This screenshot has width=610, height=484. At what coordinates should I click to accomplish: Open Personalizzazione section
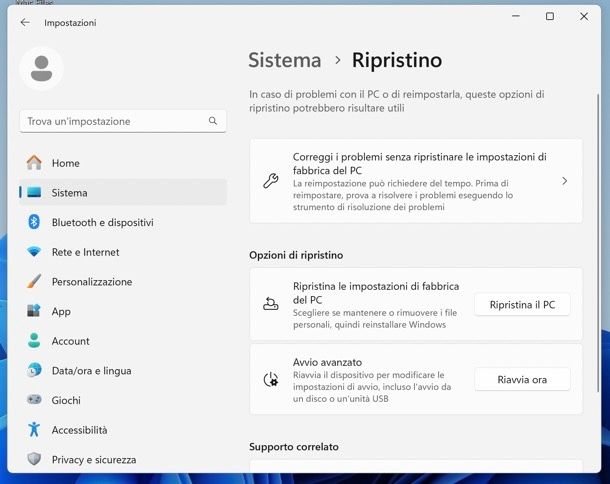coord(123,282)
